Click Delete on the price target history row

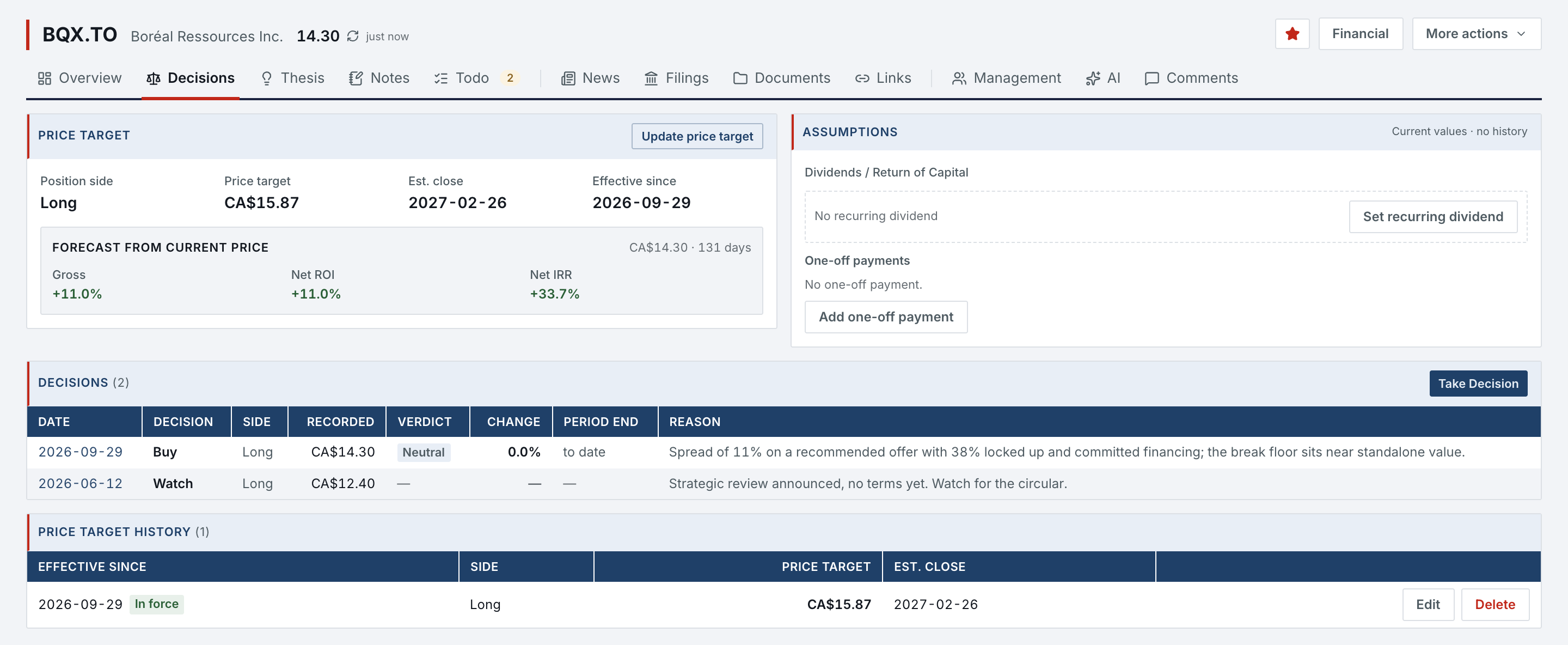[x=1494, y=605]
